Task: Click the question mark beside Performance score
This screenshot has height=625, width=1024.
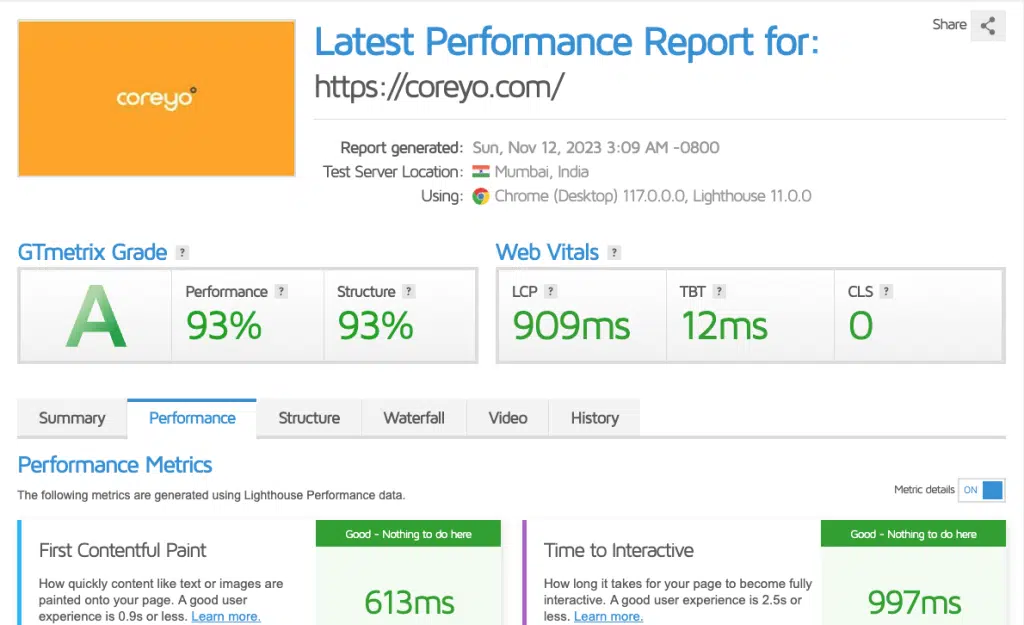Action: [281, 291]
